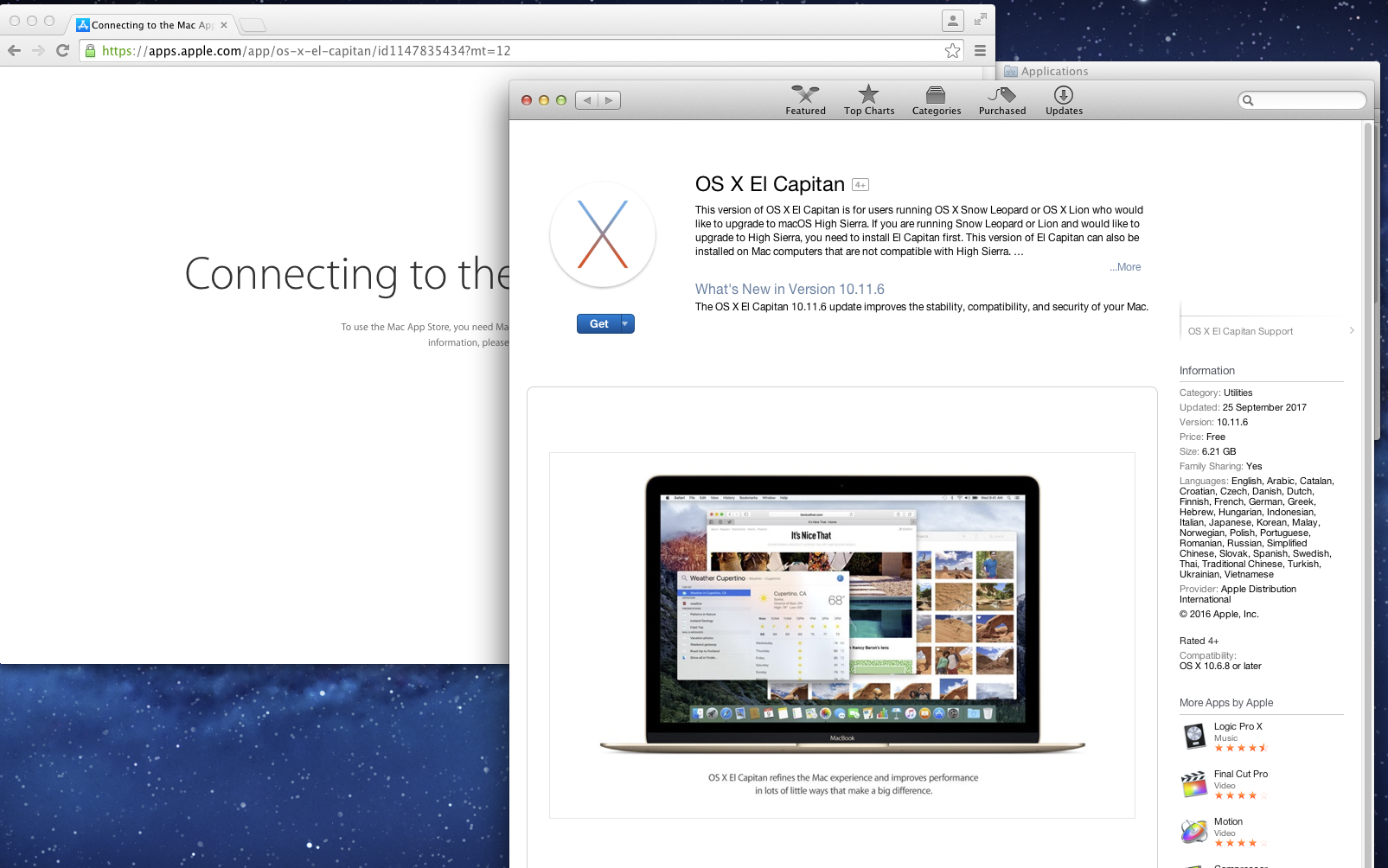Click the What's New in Version 10.11.6 heading
Viewport: 1388px width, 868px height.
[x=790, y=289]
